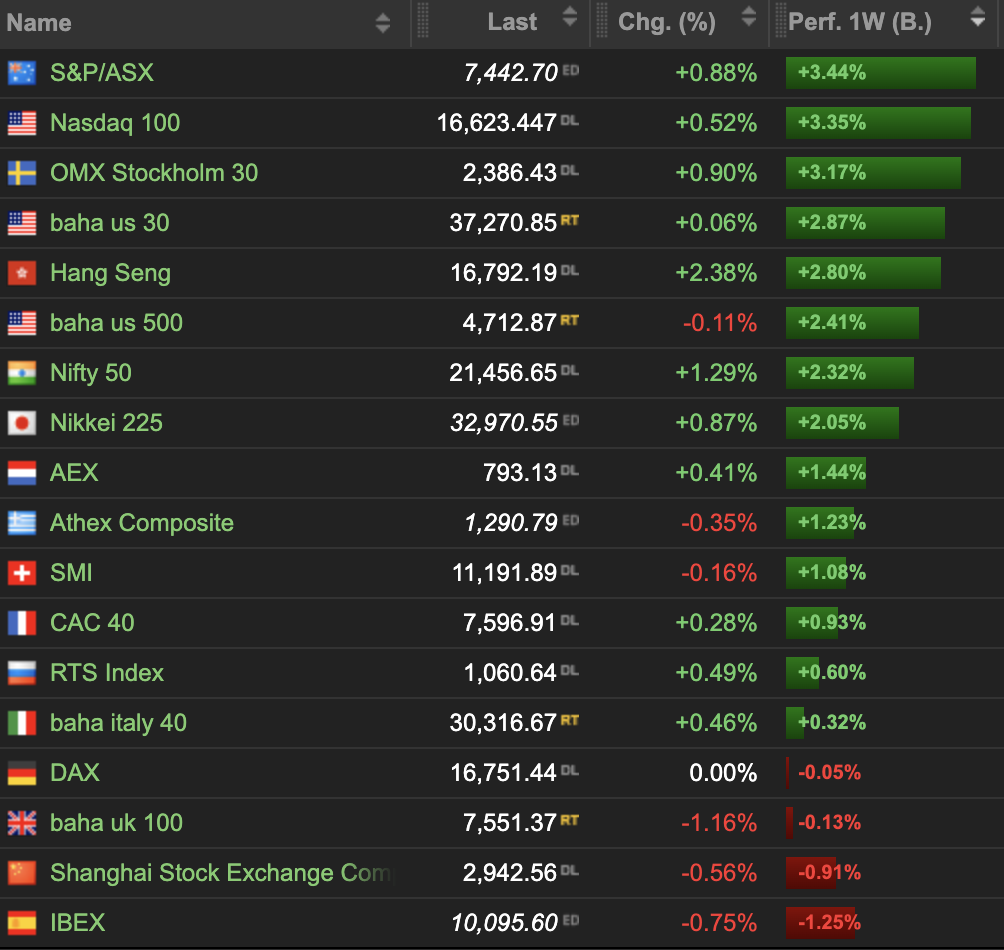
Task: Click the US flag beside baha us 500
Action: pyautogui.click(x=22, y=323)
